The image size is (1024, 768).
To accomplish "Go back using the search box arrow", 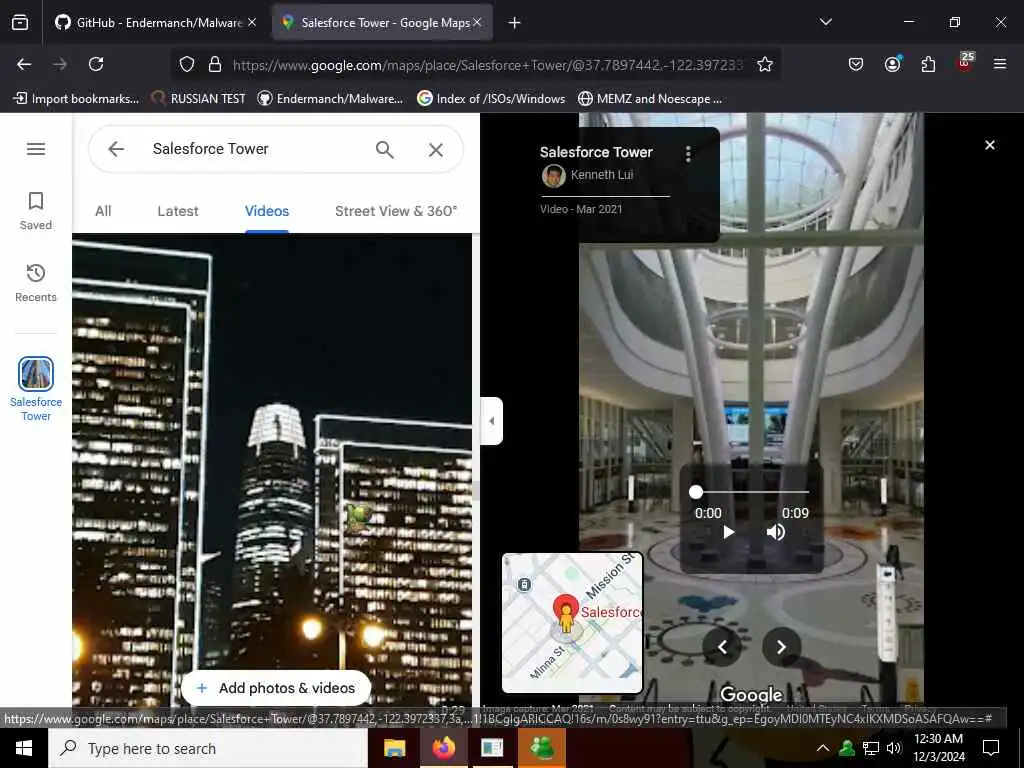I will pos(116,149).
